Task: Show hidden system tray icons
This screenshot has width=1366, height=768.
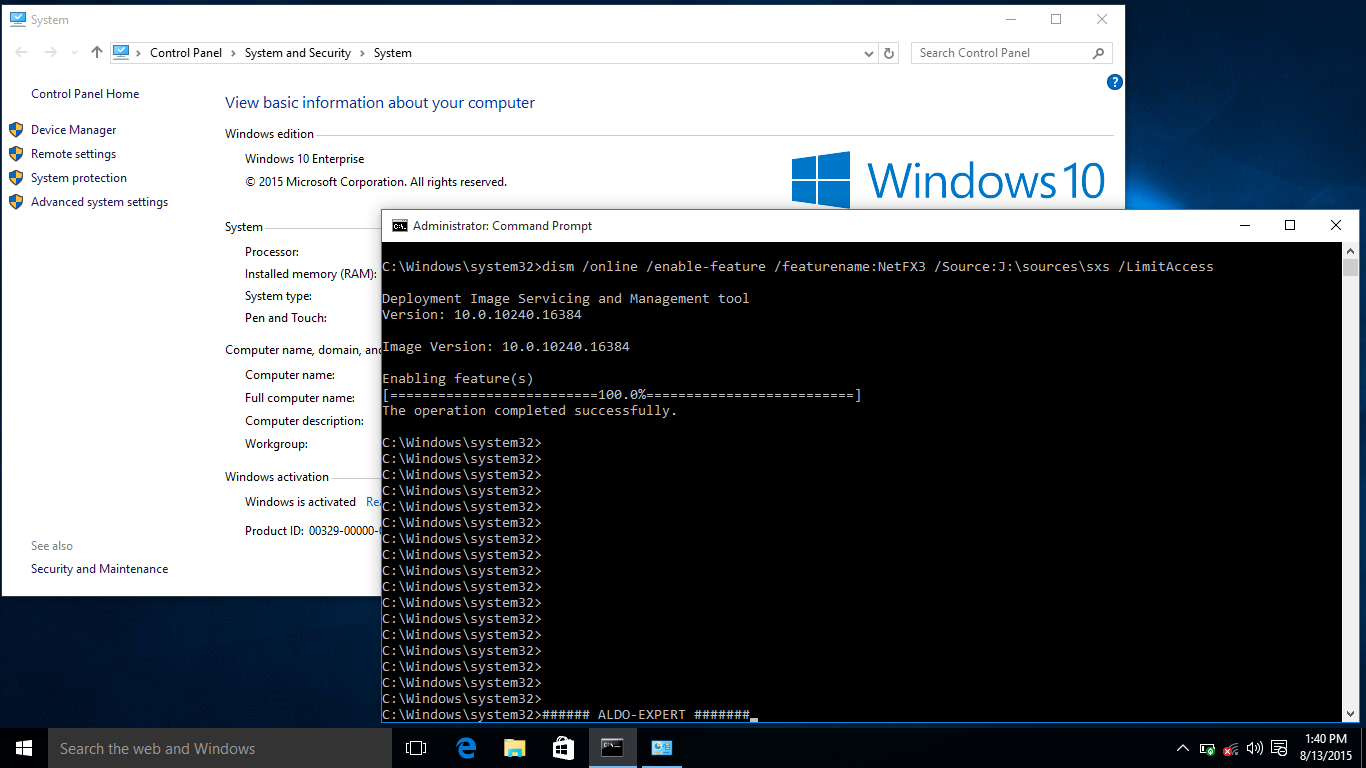Action: point(1183,748)
